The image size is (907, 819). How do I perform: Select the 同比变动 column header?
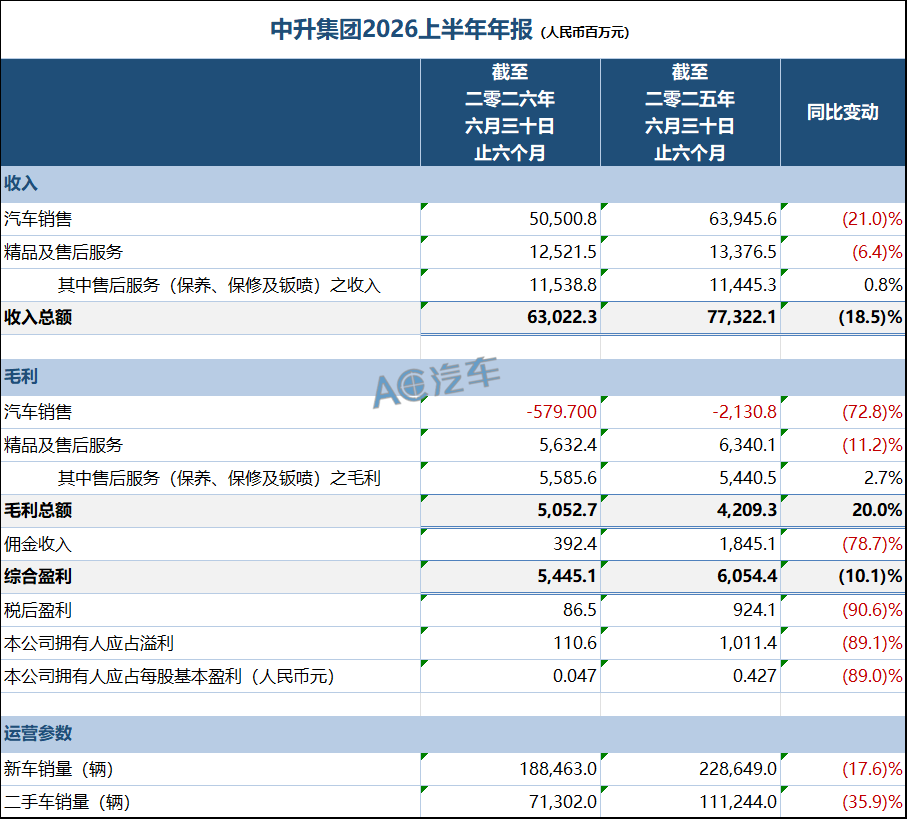tap(843, 112)
